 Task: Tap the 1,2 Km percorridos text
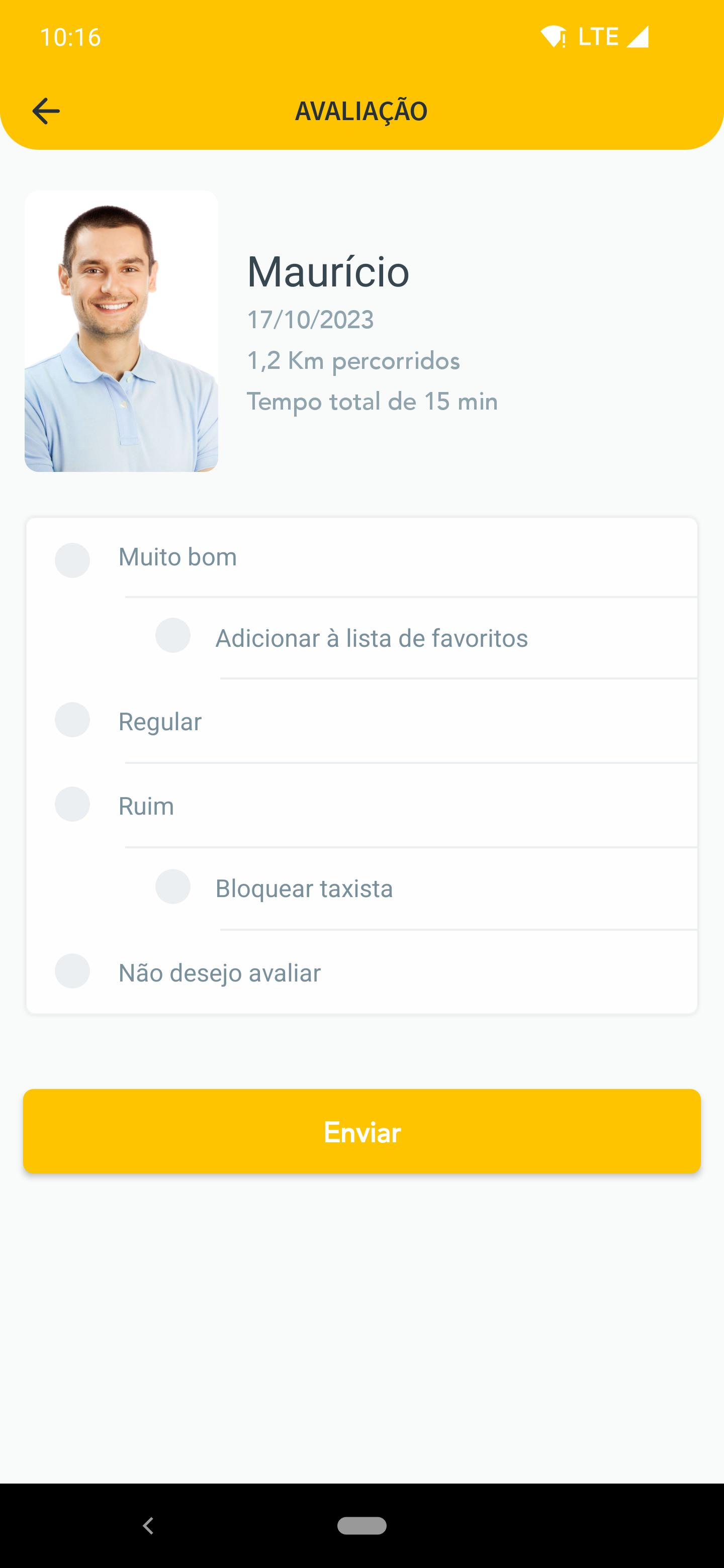coord(353,361)
